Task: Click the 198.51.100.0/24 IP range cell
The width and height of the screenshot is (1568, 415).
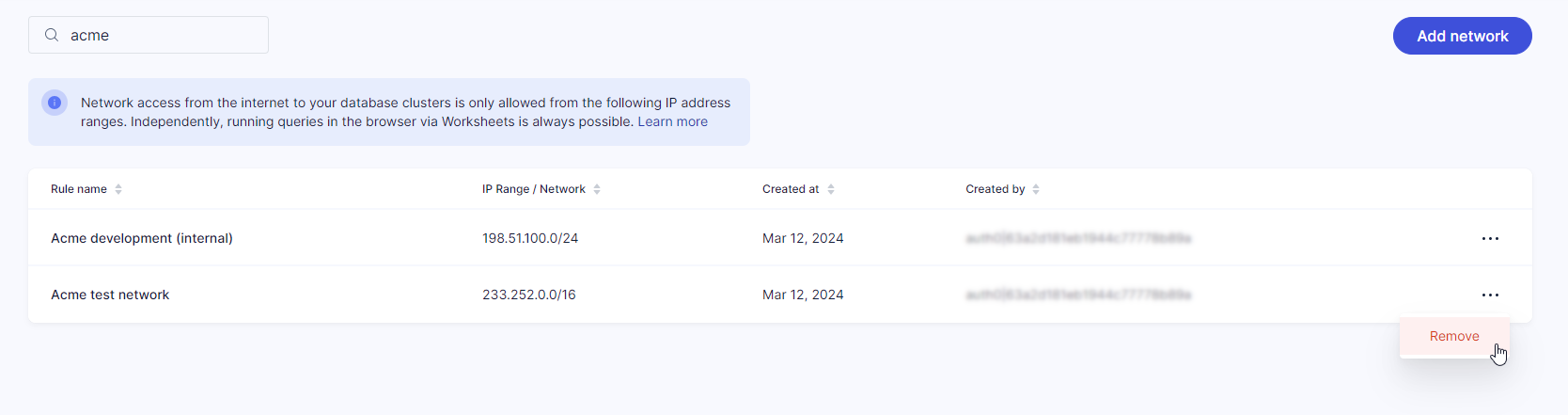Action: tap(530, 238)
